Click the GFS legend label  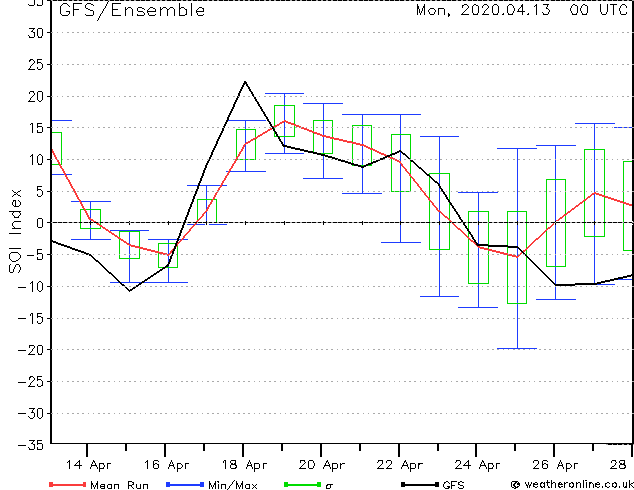pos(453,485)
